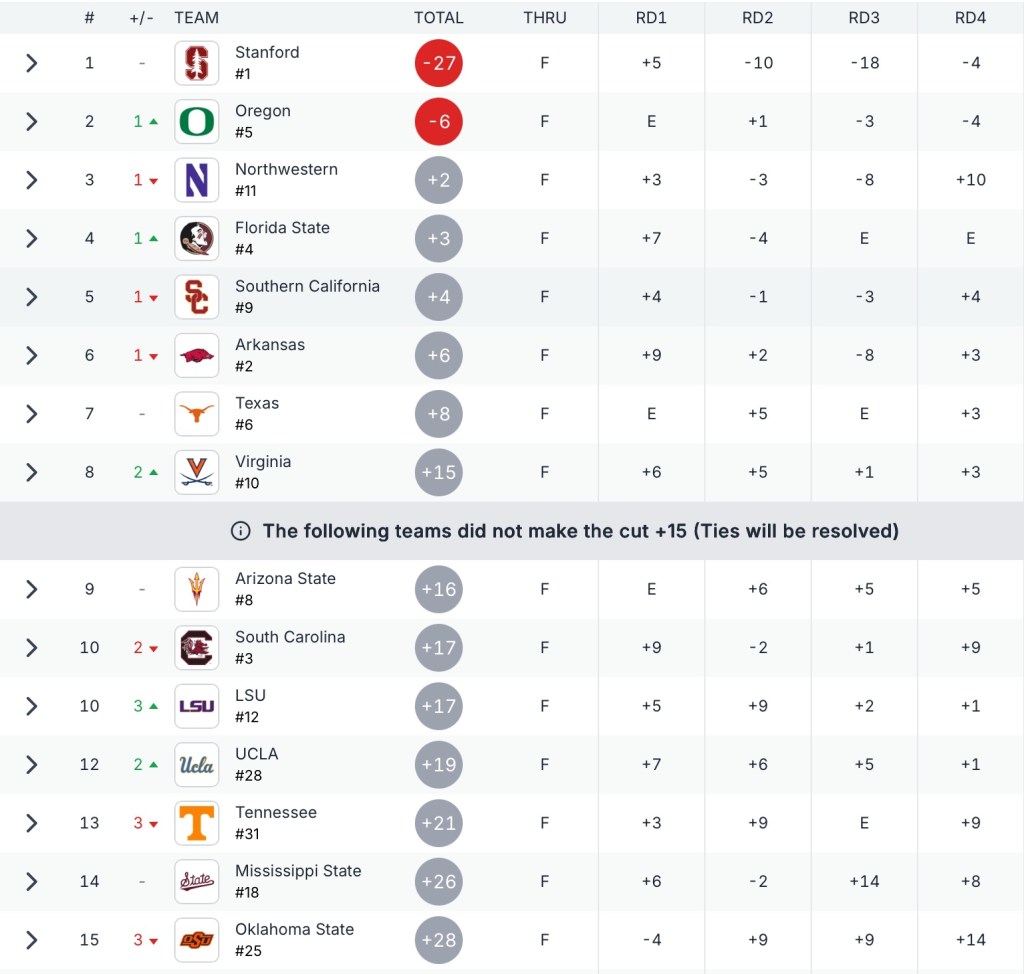This screenshot has width=1024, height=974.
Task: Expand the Arizona State row
Action: pos(31,589)
